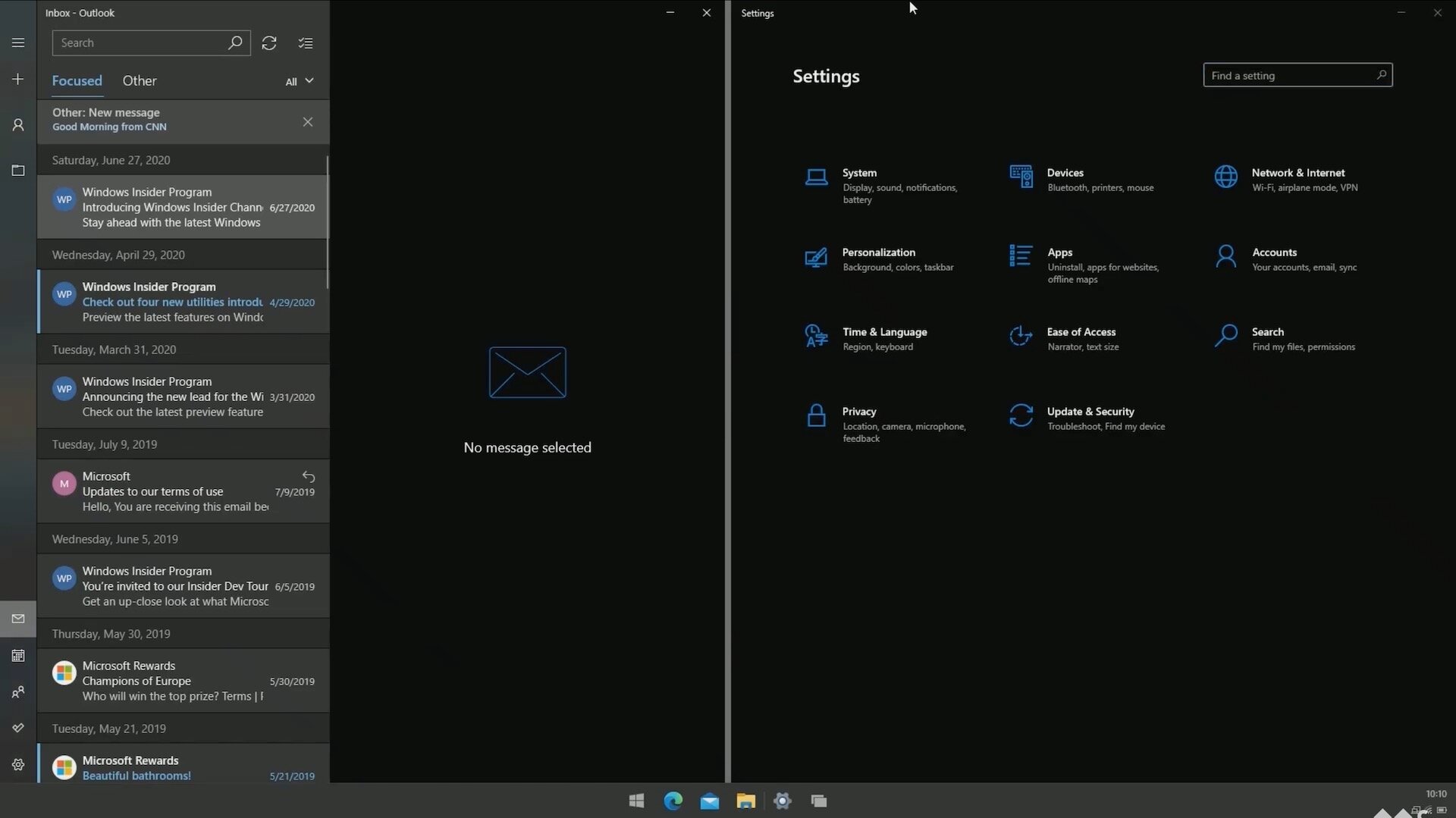This screenshot has height=818, width=1456.
Task: Open 'Announcing the new lead' email
Action: [x=183, y=396]
